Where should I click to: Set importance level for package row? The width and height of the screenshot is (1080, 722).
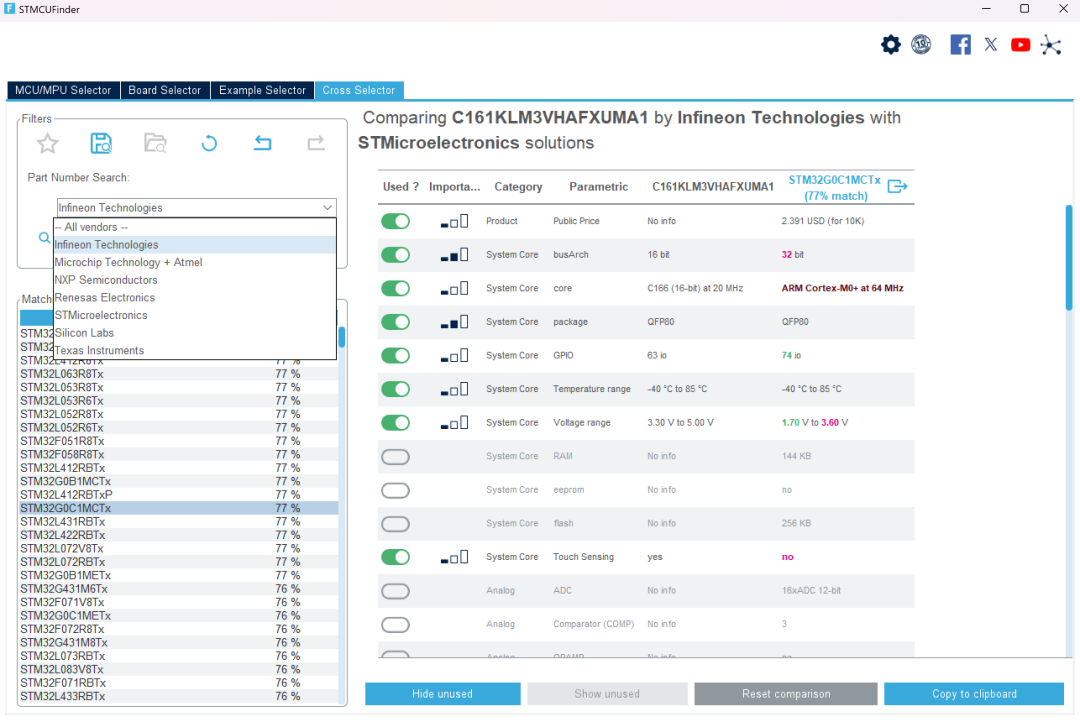tap(455, 322)
